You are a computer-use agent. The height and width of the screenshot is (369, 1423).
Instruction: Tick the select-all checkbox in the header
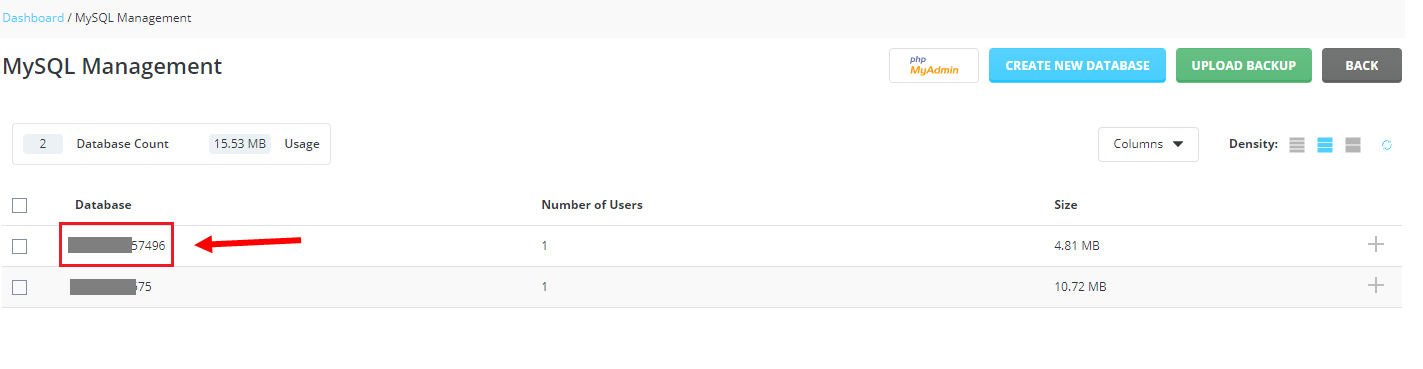click(19, 205)
